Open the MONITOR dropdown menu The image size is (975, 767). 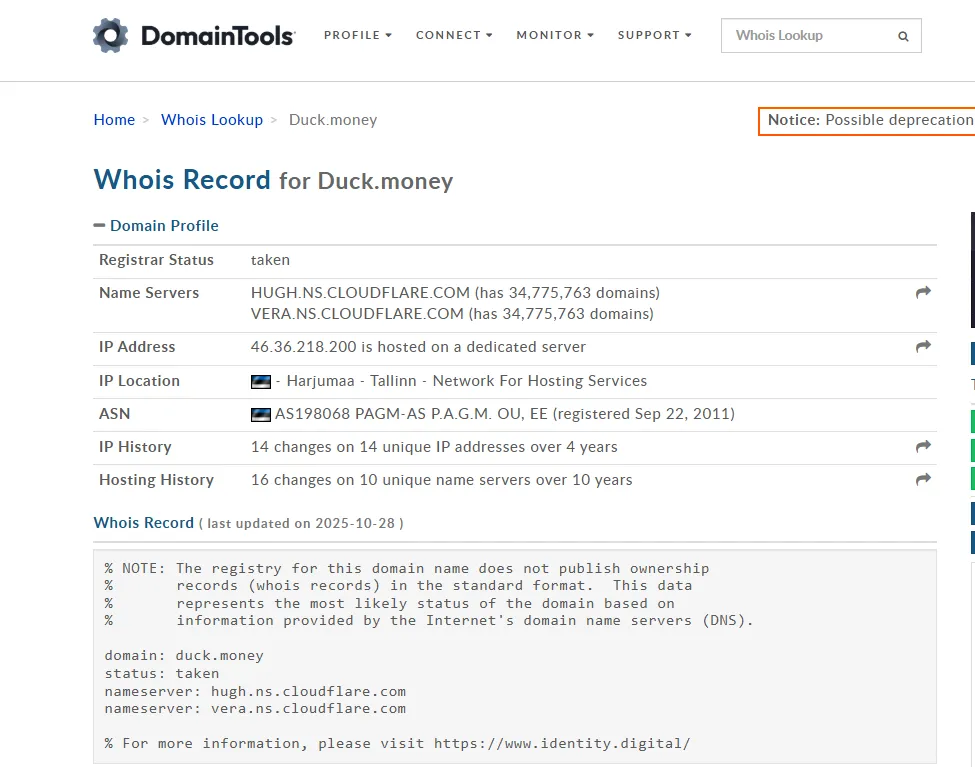point(555,35)
